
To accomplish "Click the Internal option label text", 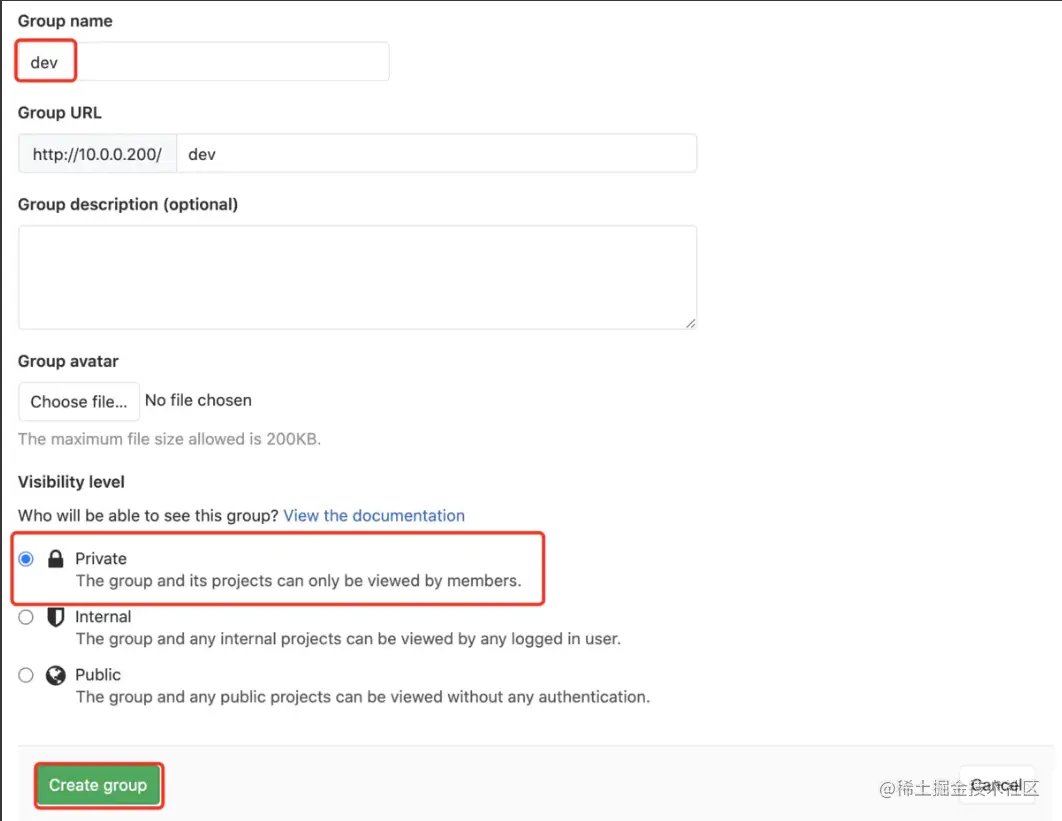I will tap(103, 617).
